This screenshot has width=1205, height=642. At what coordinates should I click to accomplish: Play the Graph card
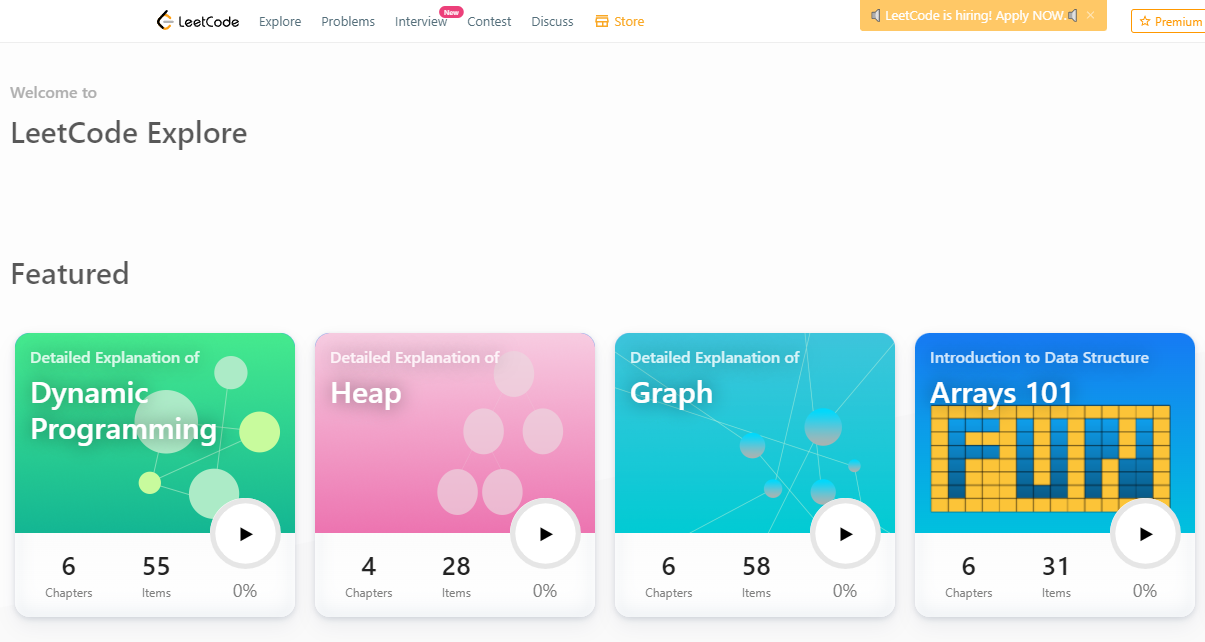tap(846, 534)
